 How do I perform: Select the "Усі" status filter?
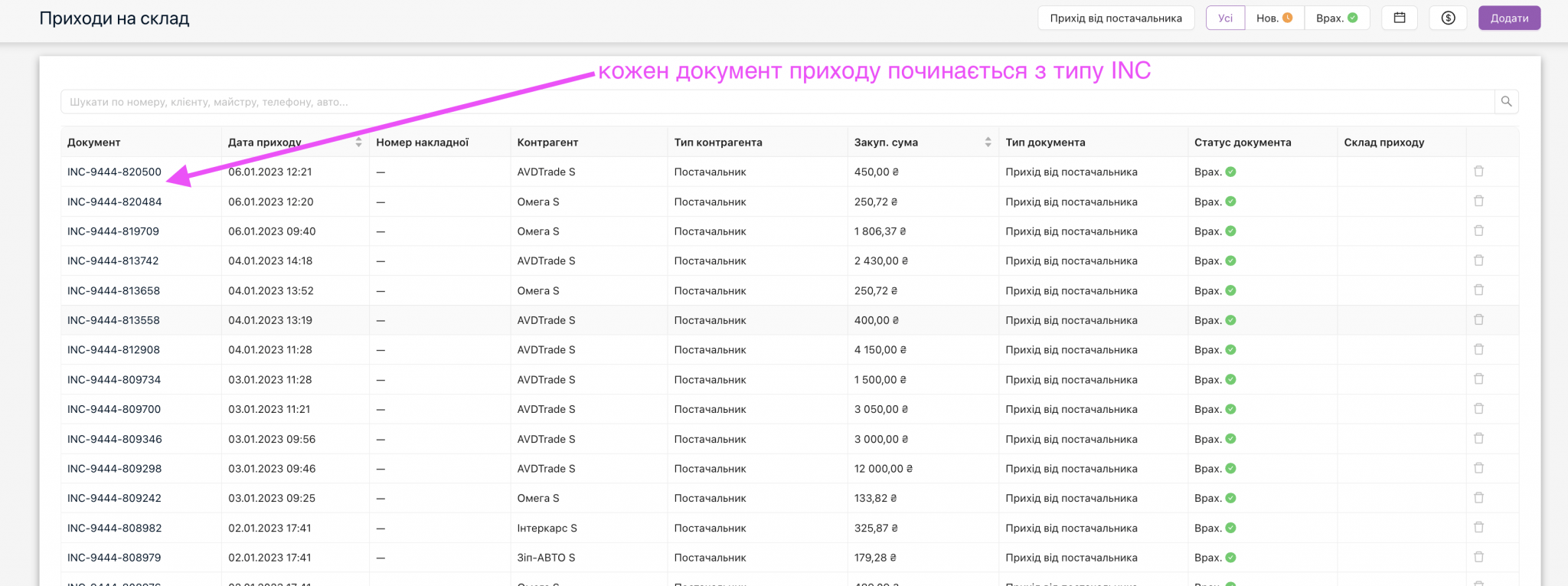pyautogui.click(x=1225, y=18)
